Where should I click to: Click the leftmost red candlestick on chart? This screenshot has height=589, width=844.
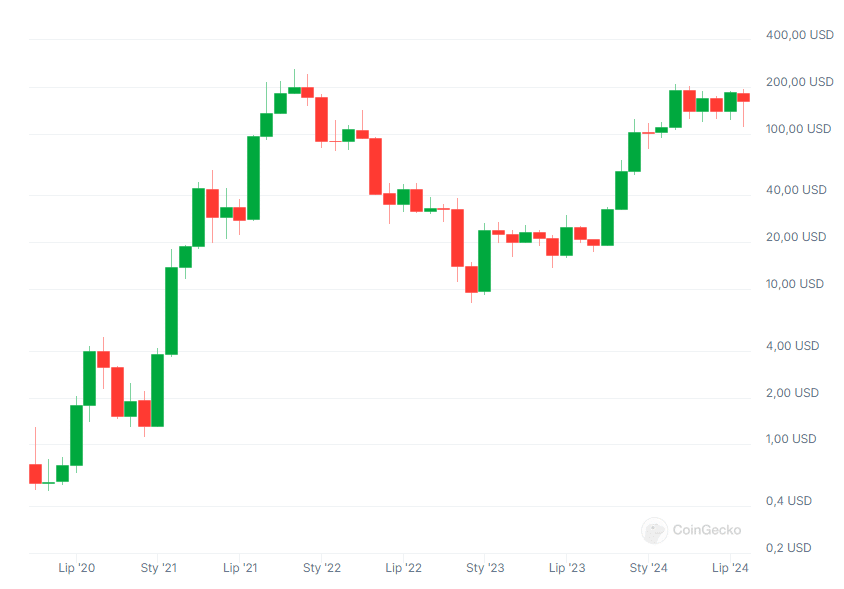(35, 474)
